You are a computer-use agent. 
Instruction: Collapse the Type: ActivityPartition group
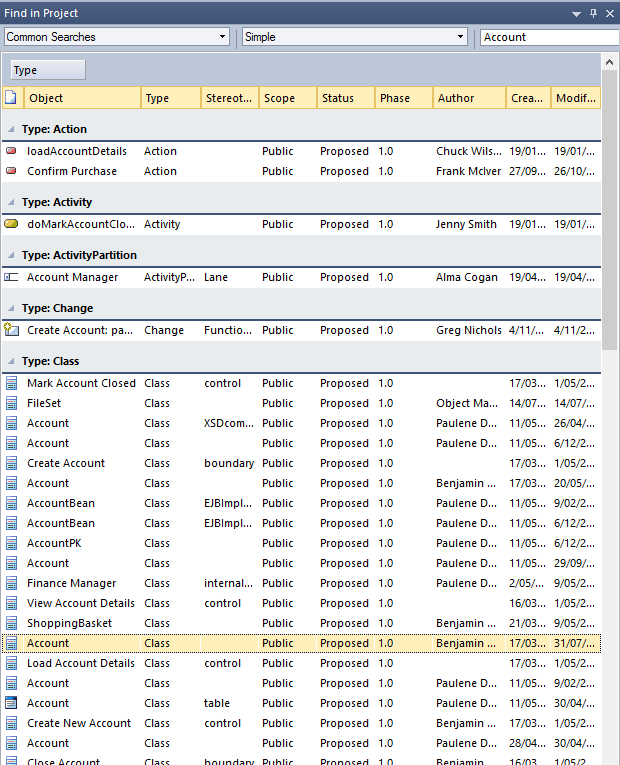click(x=10, y=255)
